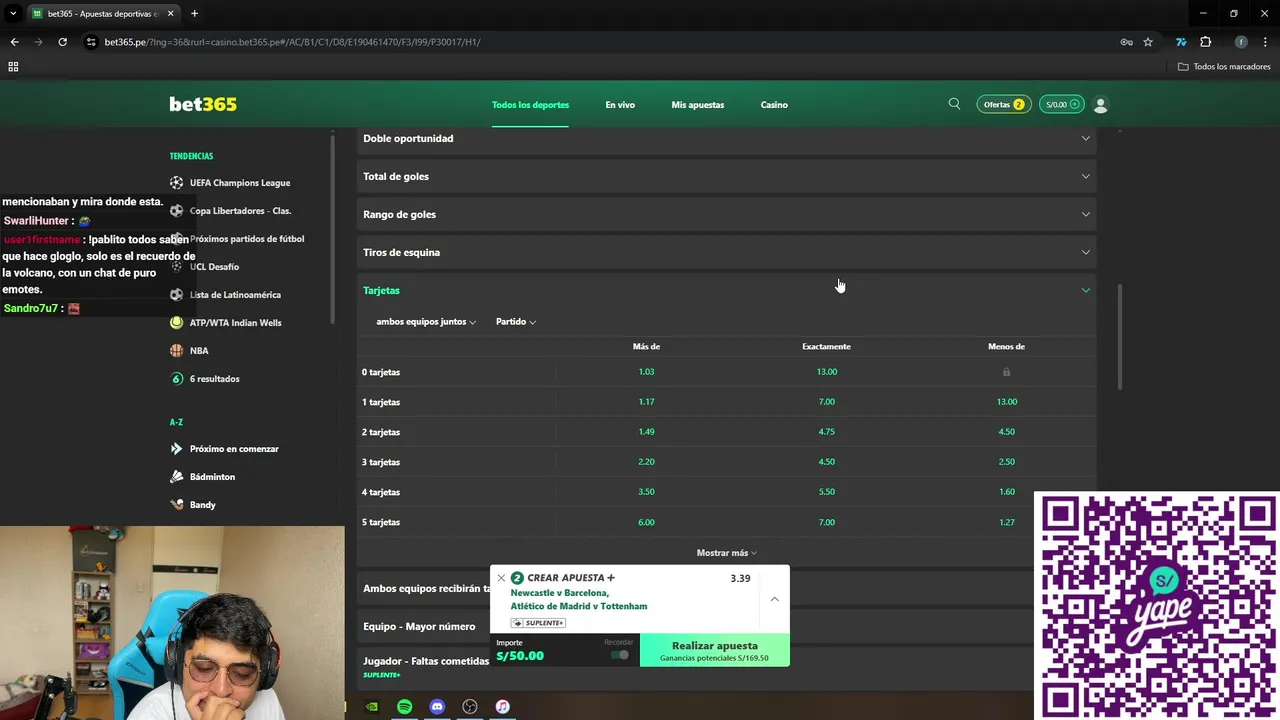Screen dimensions: 1280x720
Task: Remove bet with the betslip X icon
Action: point(501,578)
